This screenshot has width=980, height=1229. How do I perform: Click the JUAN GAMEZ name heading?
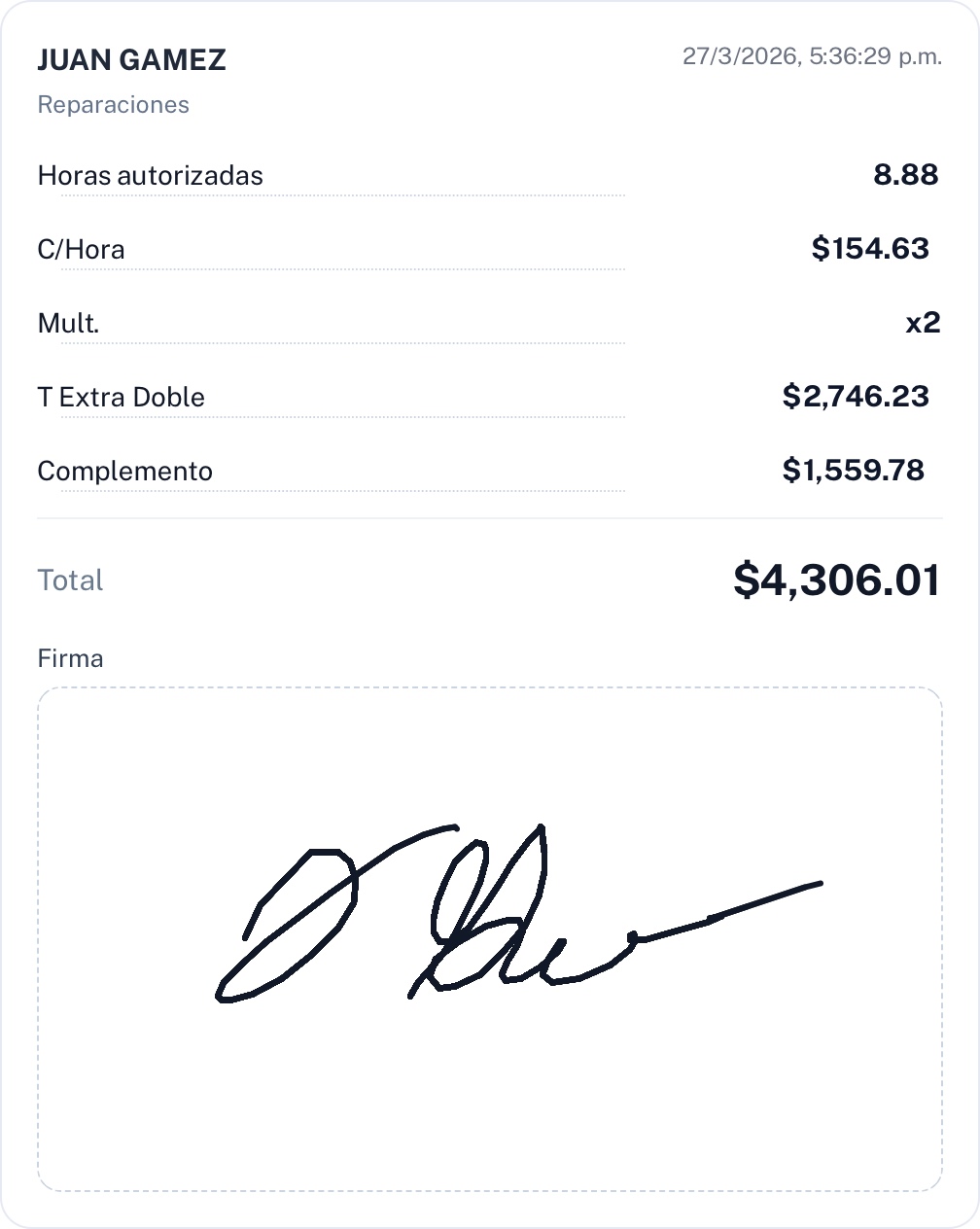[131, 60]
